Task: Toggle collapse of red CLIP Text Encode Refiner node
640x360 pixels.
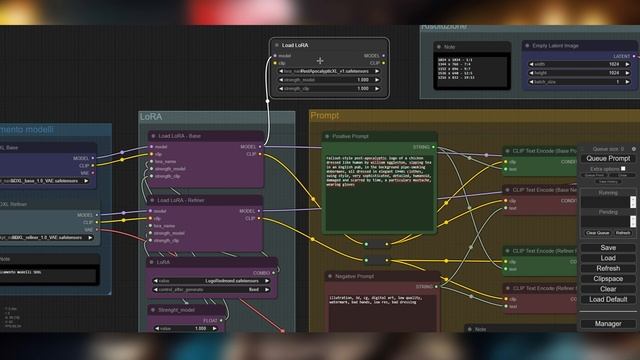Action: pyautogui.click(x=507, y=288)
